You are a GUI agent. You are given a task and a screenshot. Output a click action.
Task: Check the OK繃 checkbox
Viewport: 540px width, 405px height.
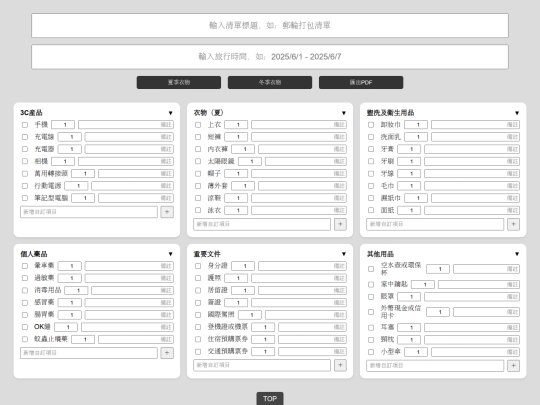tap(25, 327)
